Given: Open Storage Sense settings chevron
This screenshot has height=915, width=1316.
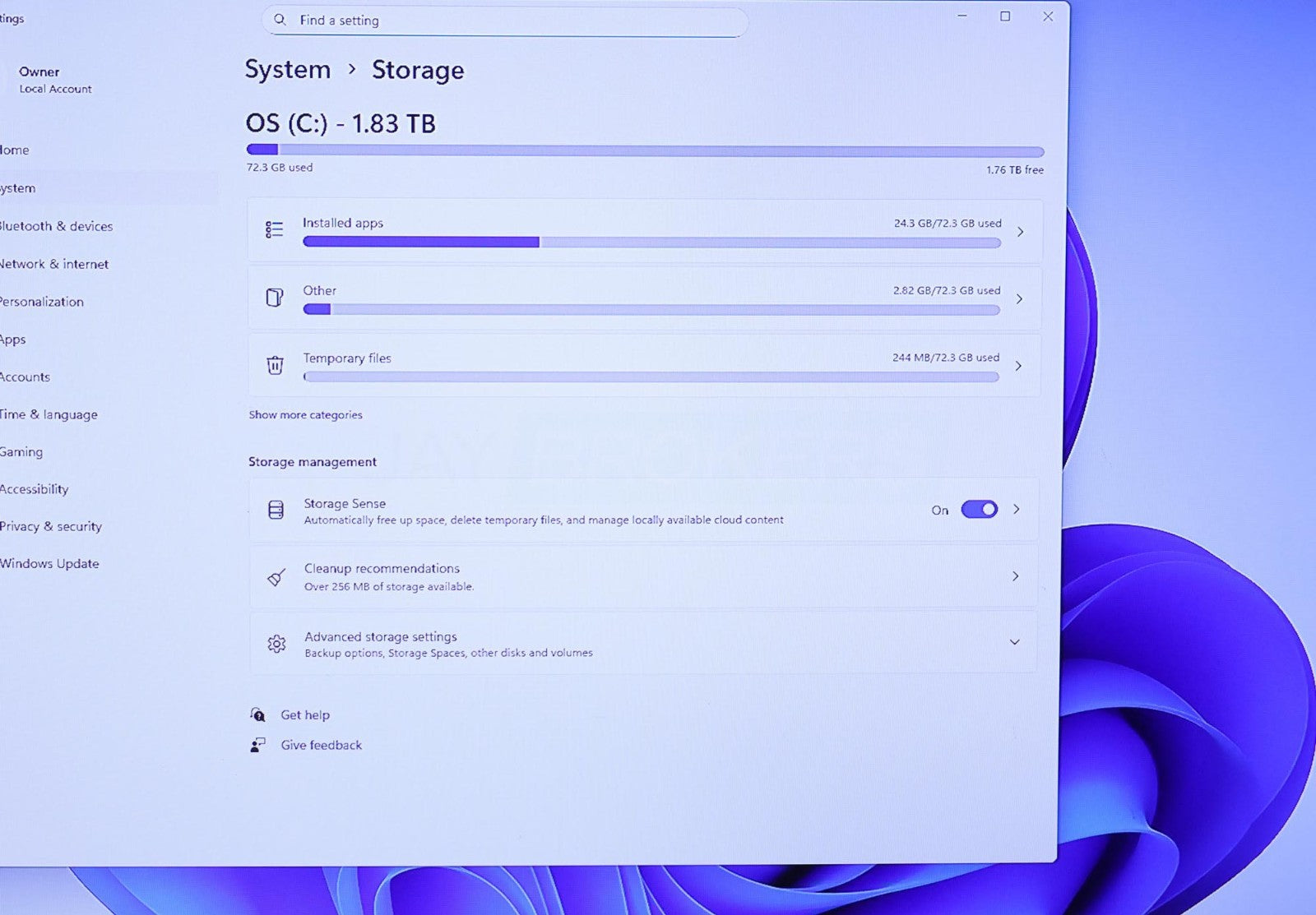Looking at the screenshot, I should click(1017, 510).
